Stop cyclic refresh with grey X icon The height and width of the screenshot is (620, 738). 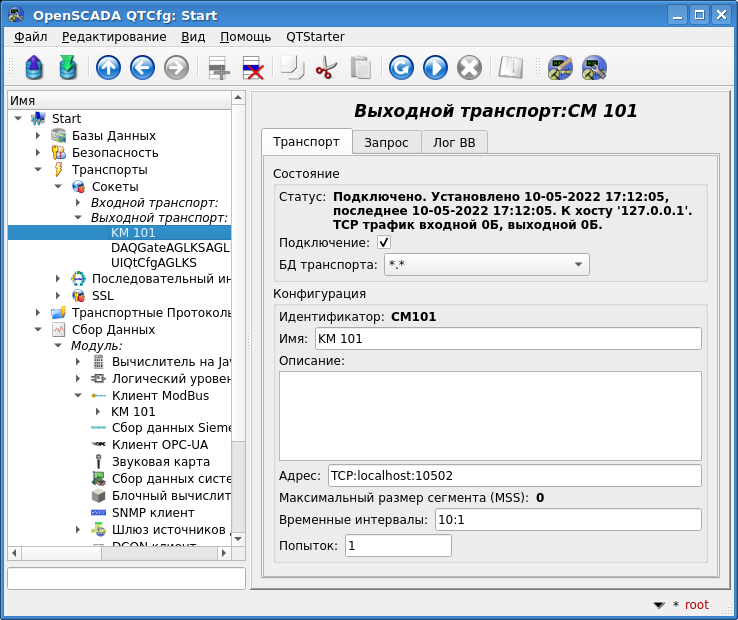pos(469,67)
